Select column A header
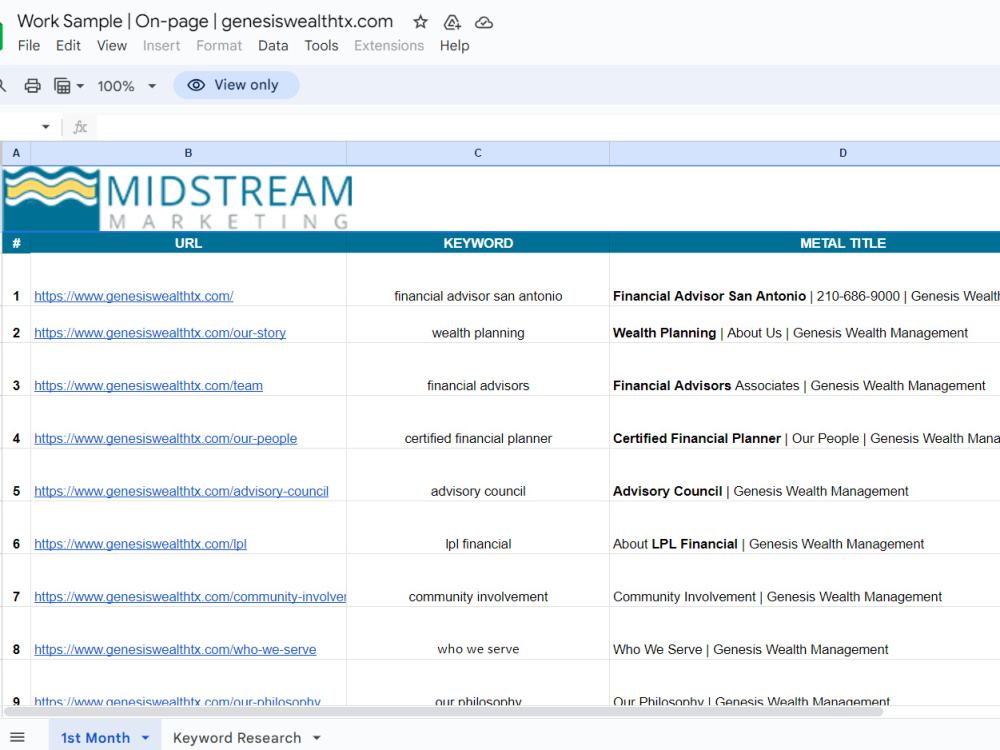Screen dimensions: 1000x750 (x=16, y=153)
